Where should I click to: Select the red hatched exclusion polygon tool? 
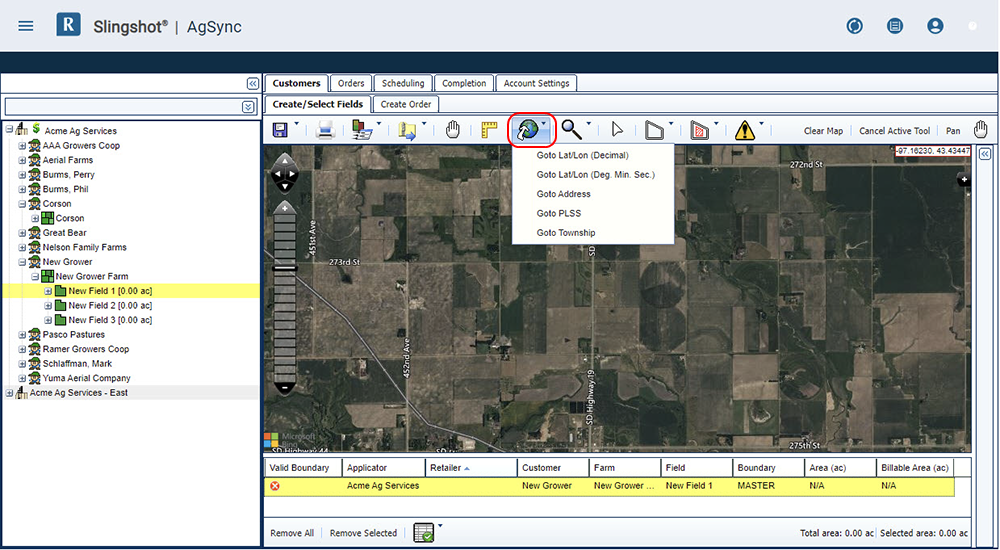coord(700,130)
